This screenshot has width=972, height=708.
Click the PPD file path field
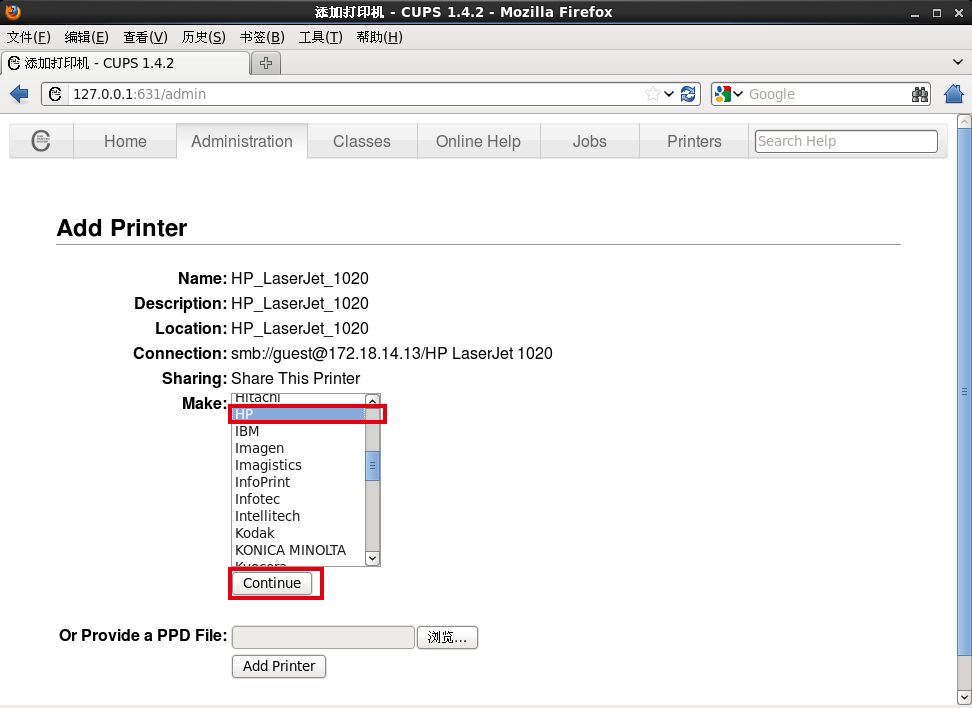pyautogui.click(x=323, y=637)
